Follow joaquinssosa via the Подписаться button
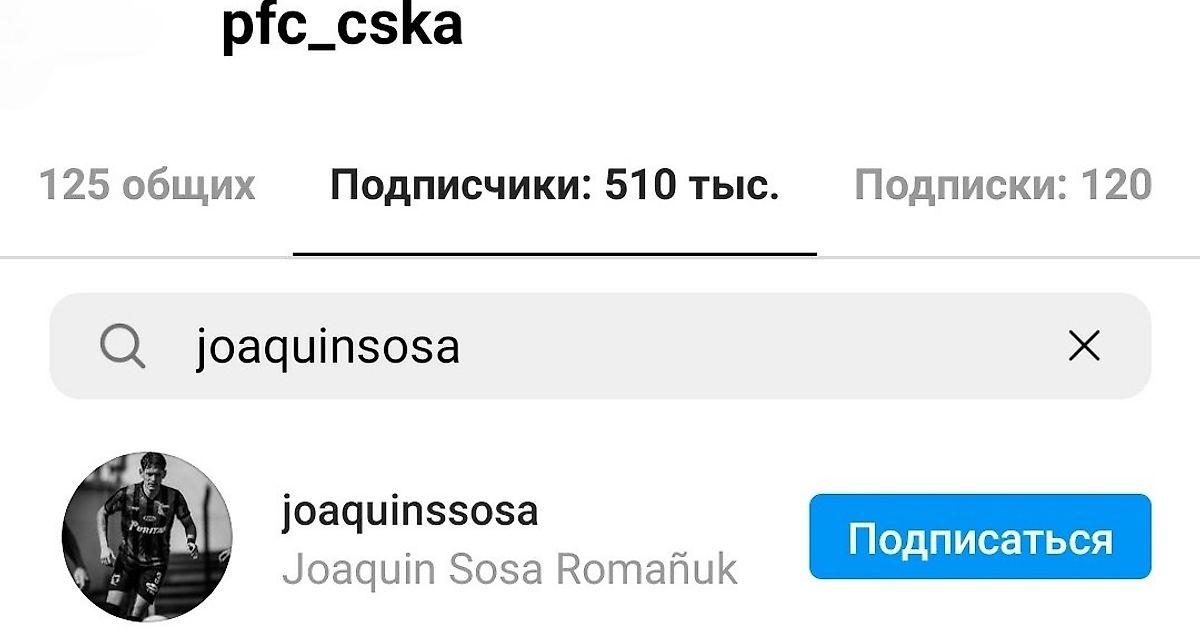The width and height of the screenshot is (1200, 630). point(980,537)
